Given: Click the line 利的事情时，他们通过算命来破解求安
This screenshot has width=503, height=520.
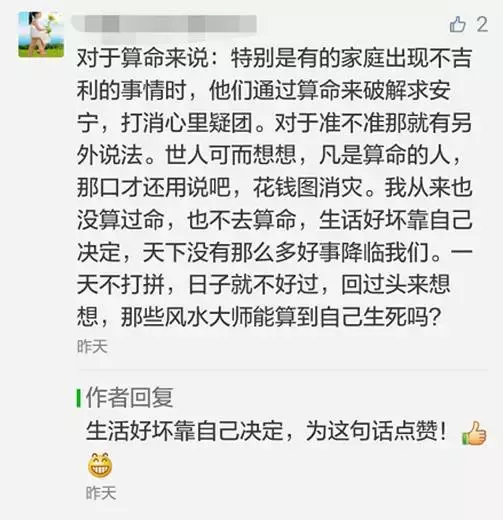Looking at the screenshot, I should click(263, 90).
